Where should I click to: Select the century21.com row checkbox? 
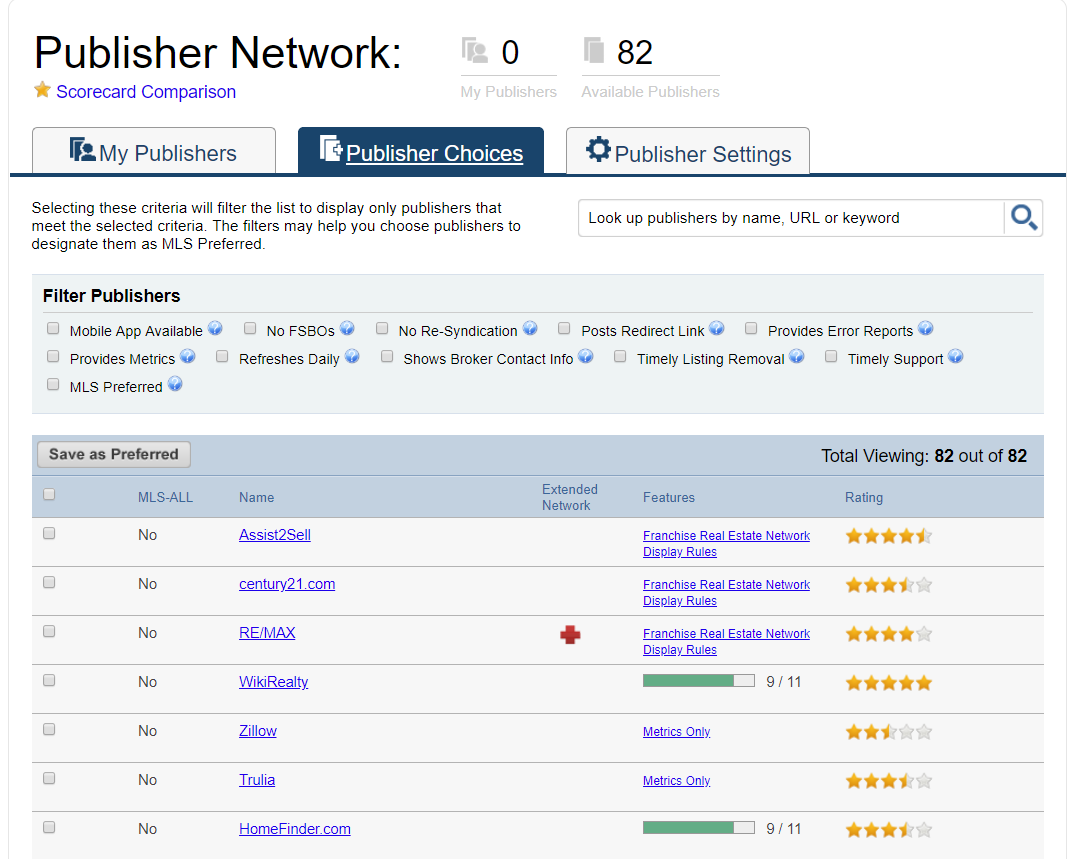(49, 582)
